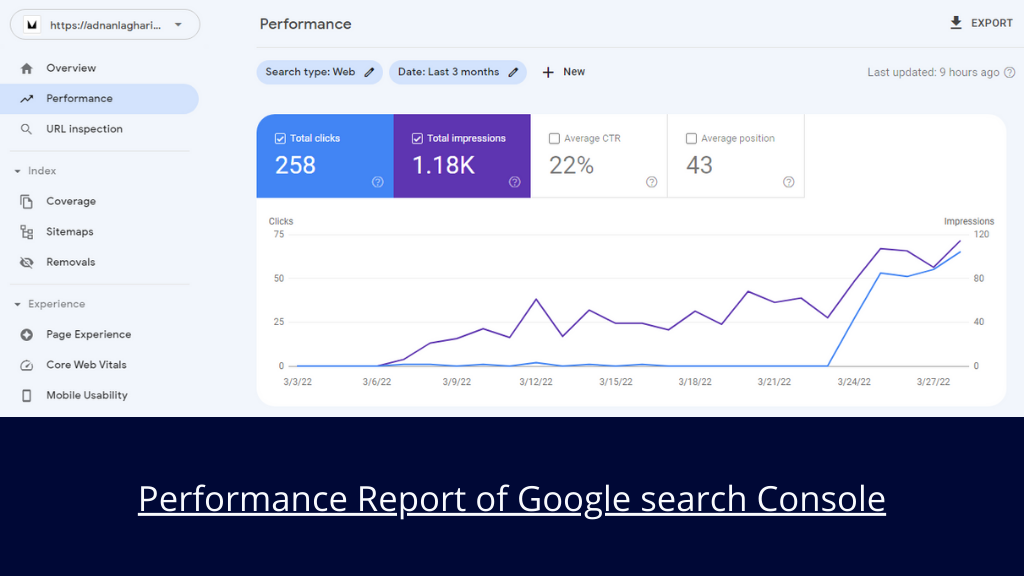Screen dimensions: 1024x576
Task: Edit the Search type: Web filter
Action: pyautogui.click(x=319, y=72)
